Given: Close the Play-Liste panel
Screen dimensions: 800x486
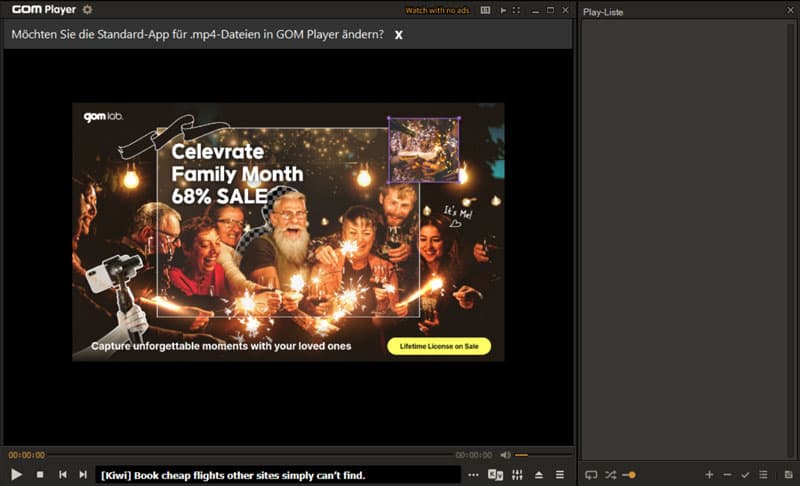Looking at the screenshot, I should pyautogui.click(x=790, y=10).
